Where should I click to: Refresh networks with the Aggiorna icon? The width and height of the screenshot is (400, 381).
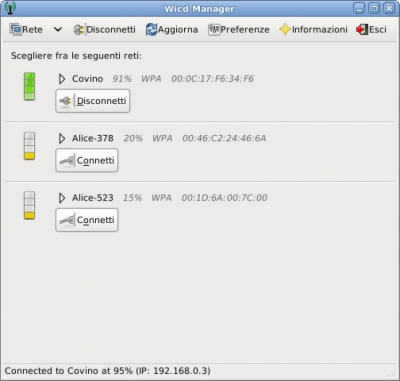pos(151,30)
